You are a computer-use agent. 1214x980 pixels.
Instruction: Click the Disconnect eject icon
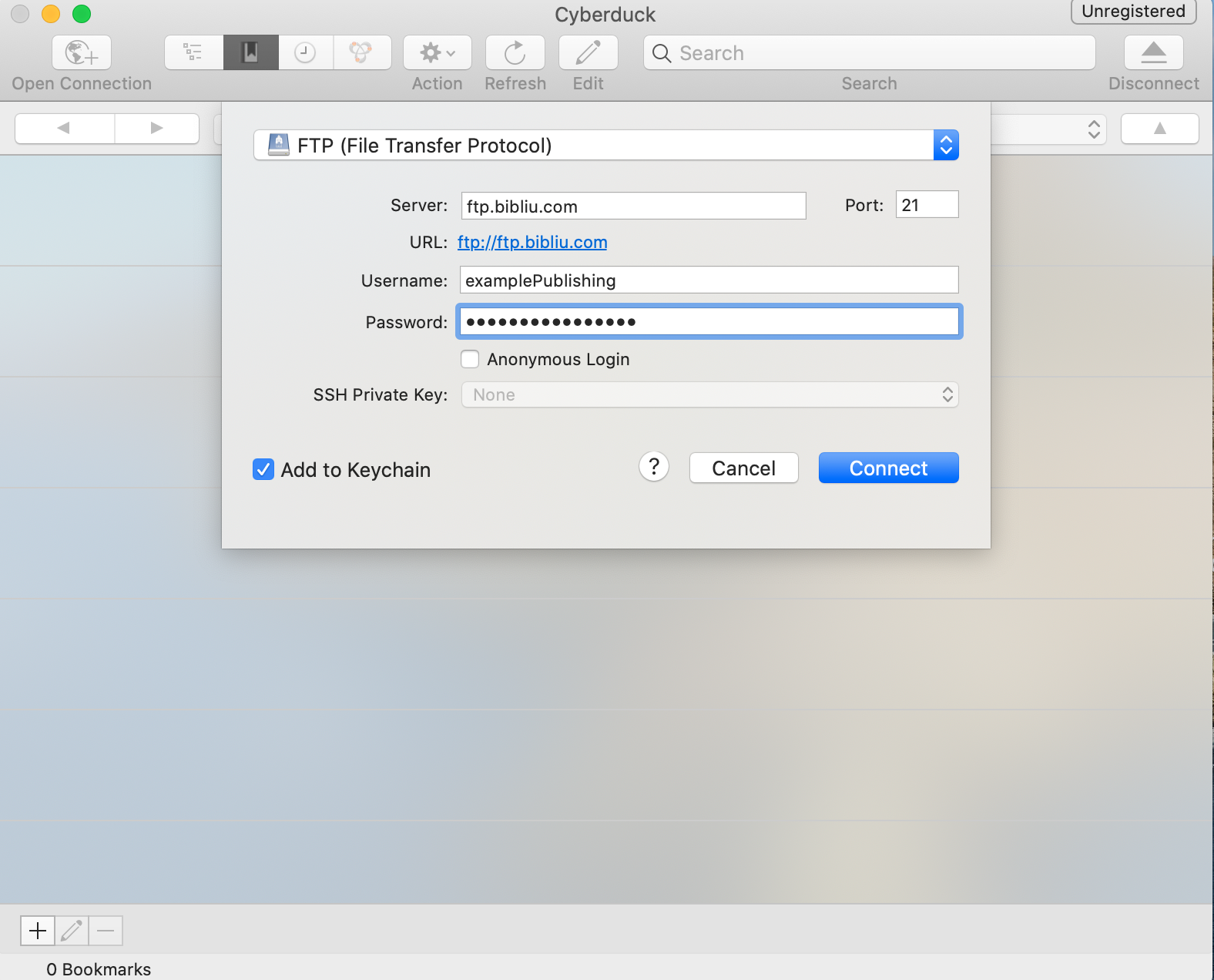point(1153,52)
